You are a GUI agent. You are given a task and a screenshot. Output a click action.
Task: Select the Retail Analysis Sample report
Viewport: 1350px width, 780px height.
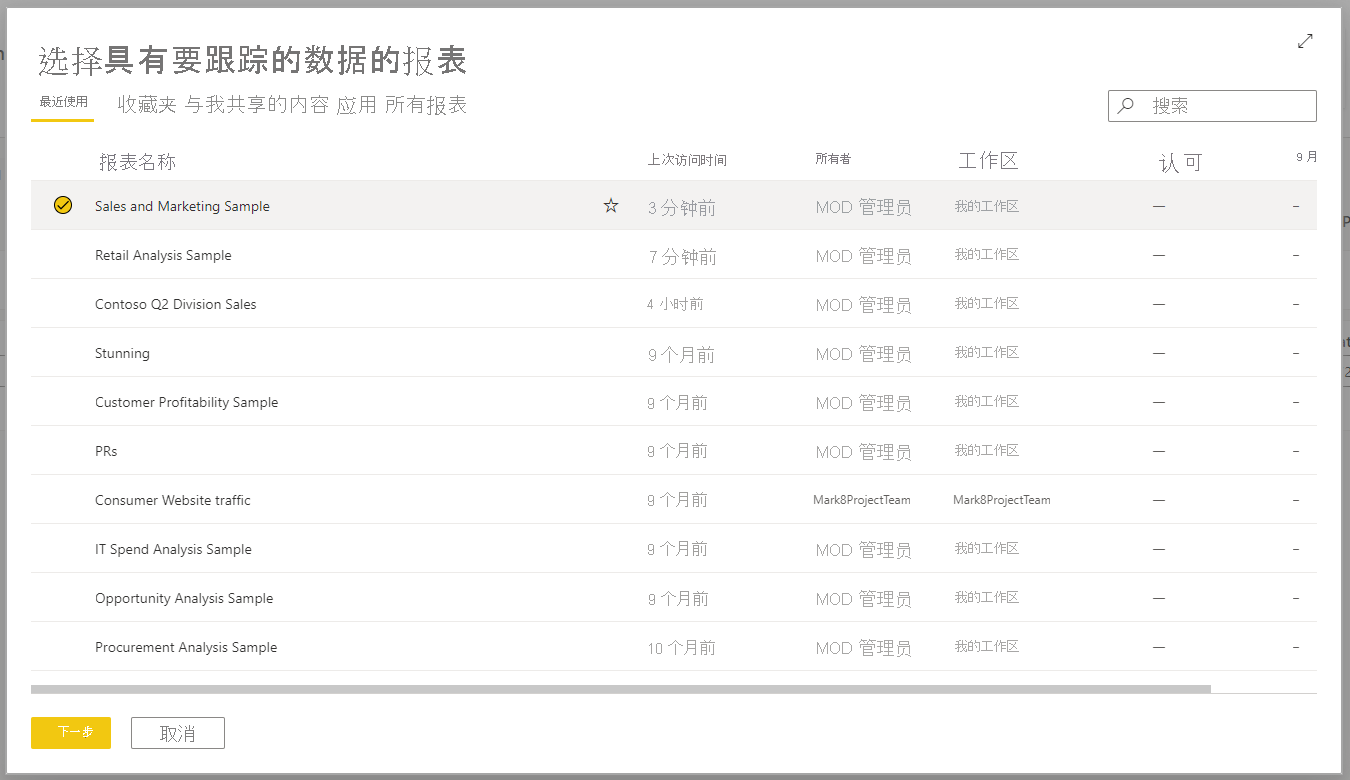[x=163, y=255]
